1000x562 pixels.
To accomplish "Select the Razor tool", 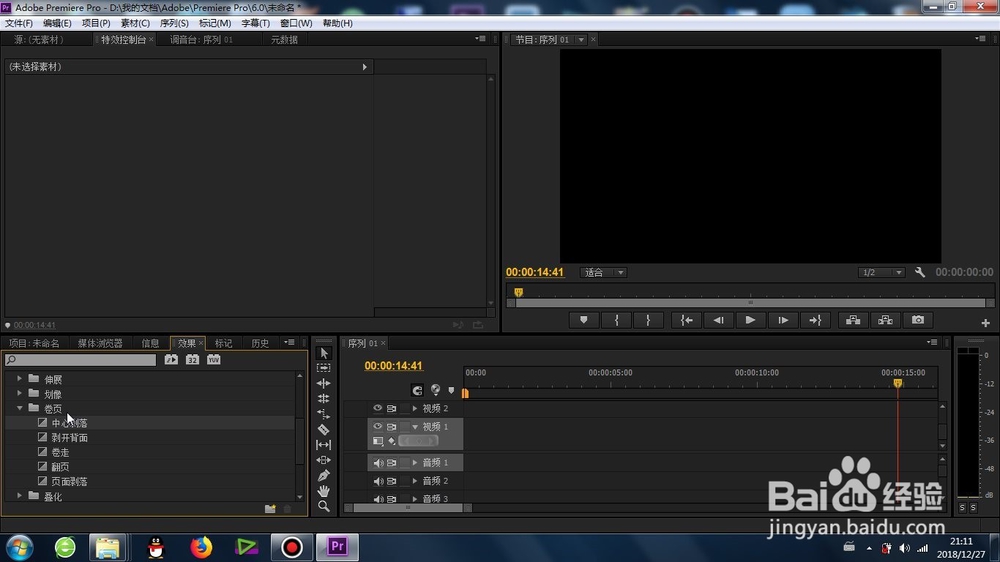I will (324, 429).
